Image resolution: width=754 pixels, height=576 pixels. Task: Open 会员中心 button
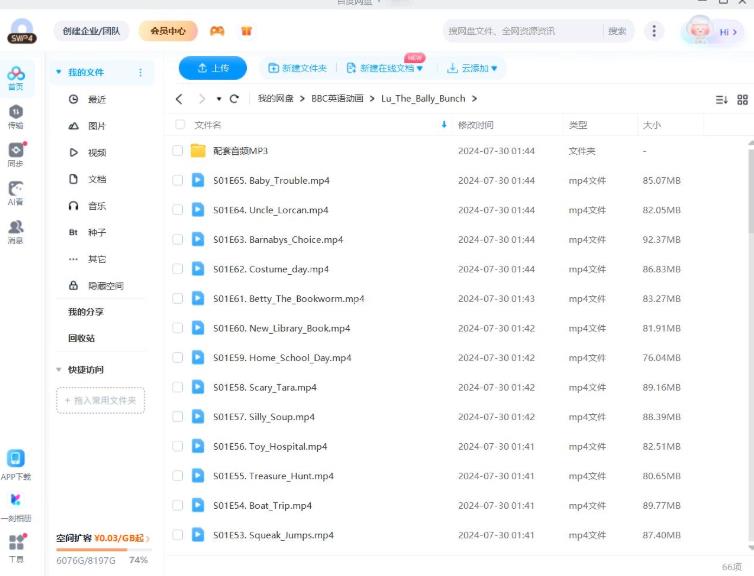pos(168,31)
